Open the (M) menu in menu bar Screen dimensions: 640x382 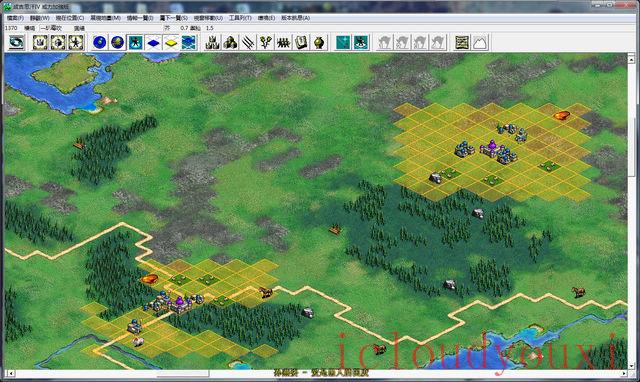point(105,18)
